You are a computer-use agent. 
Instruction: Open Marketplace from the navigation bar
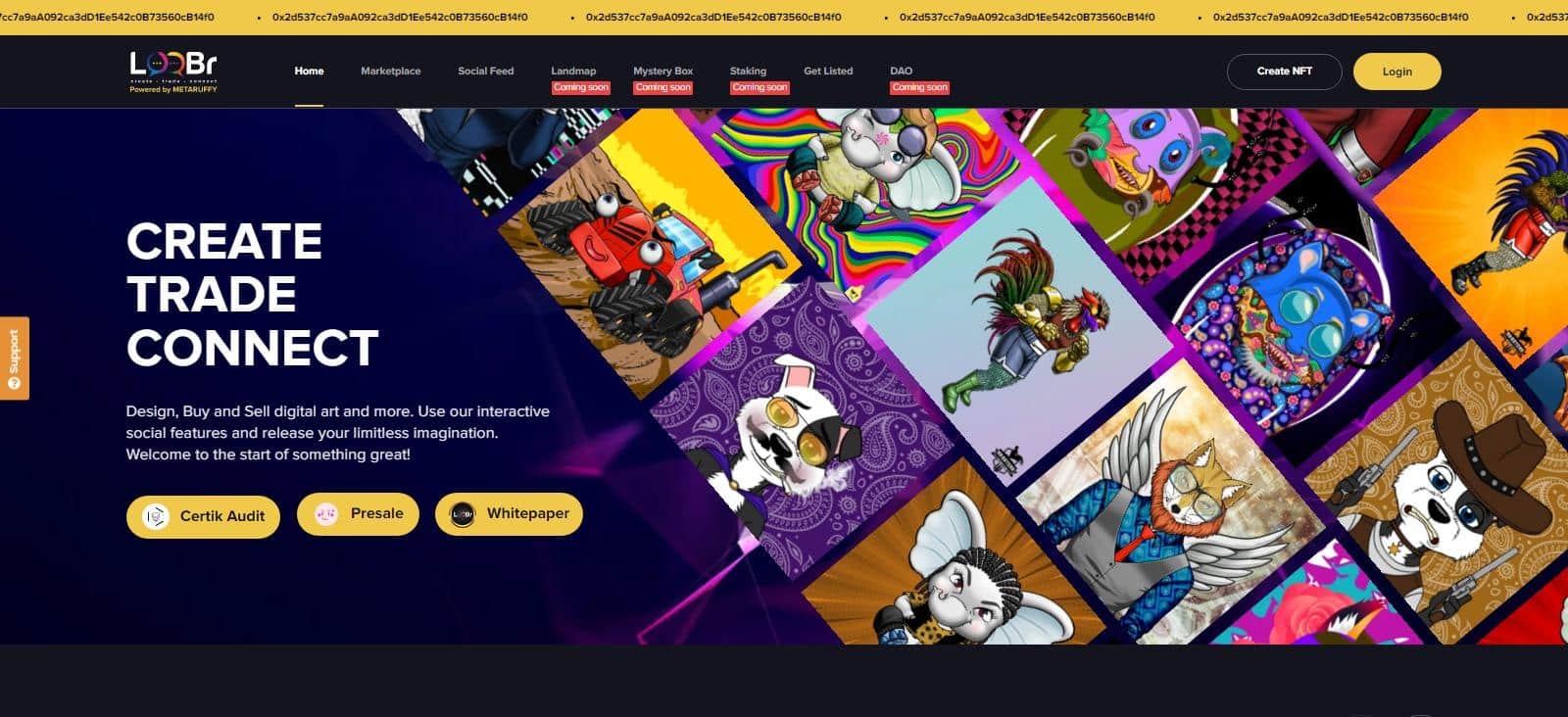coord(390,71)
